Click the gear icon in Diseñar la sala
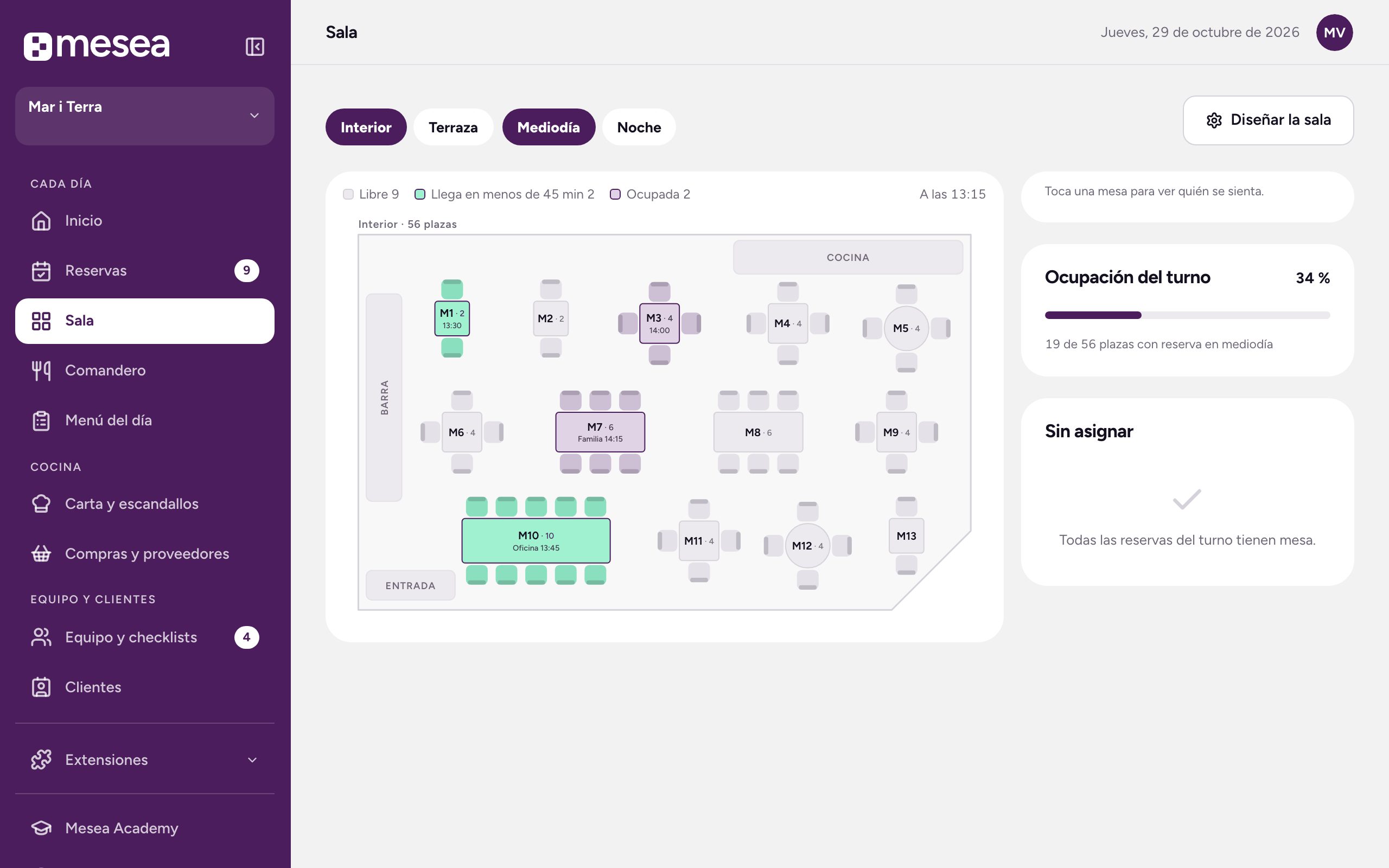This screenshot has height=868, width=1389. pyautogui.click(x=1214, y=120)
